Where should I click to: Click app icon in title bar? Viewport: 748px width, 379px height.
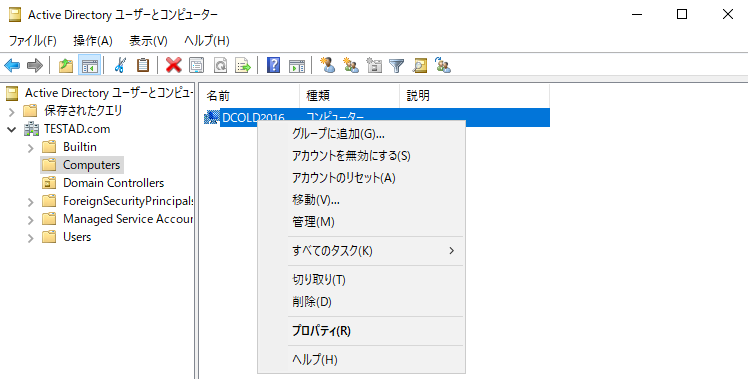click(15, 15)
